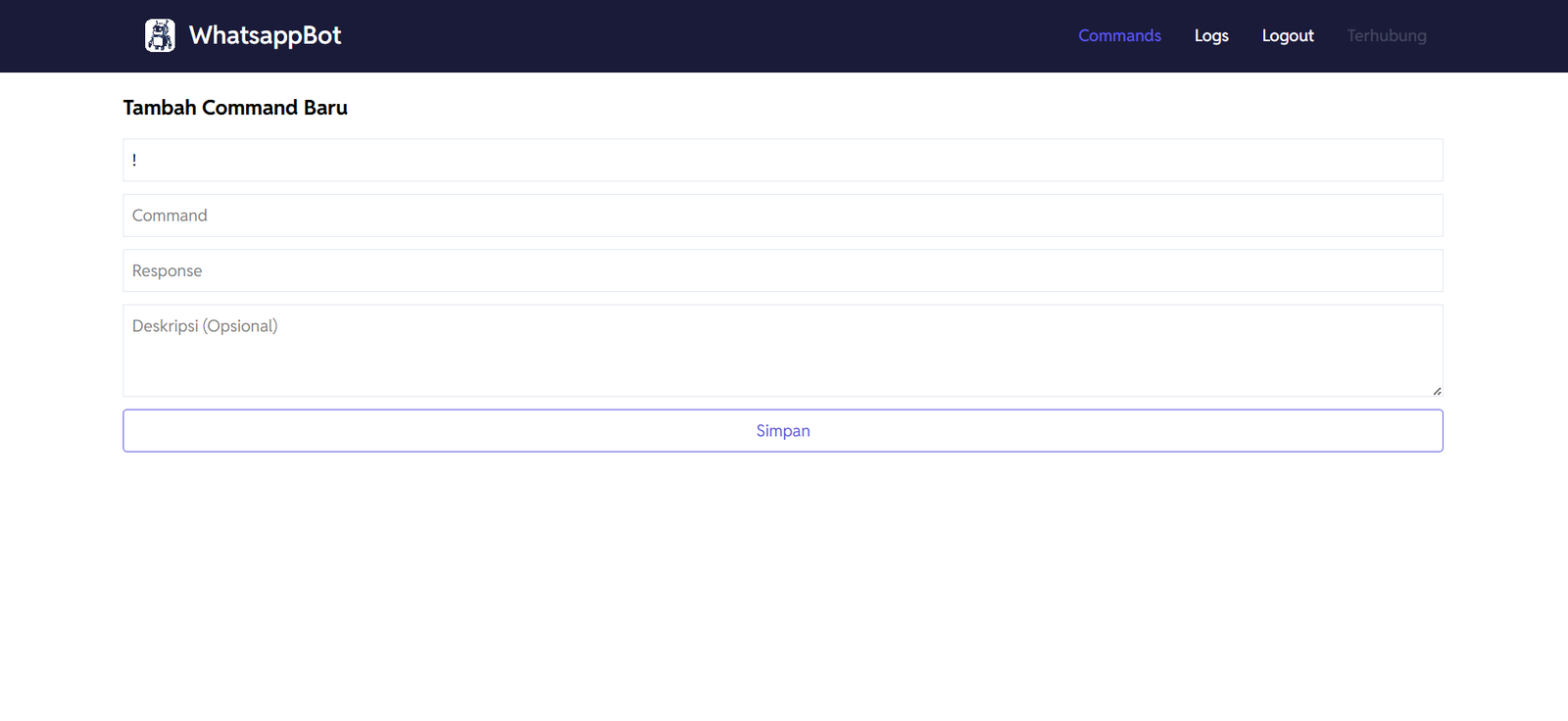Image resolution: width=1568 pixels, height=721 pixels.
Task: Open the WhatsappBot brand title link
Action: coord(265,35)
